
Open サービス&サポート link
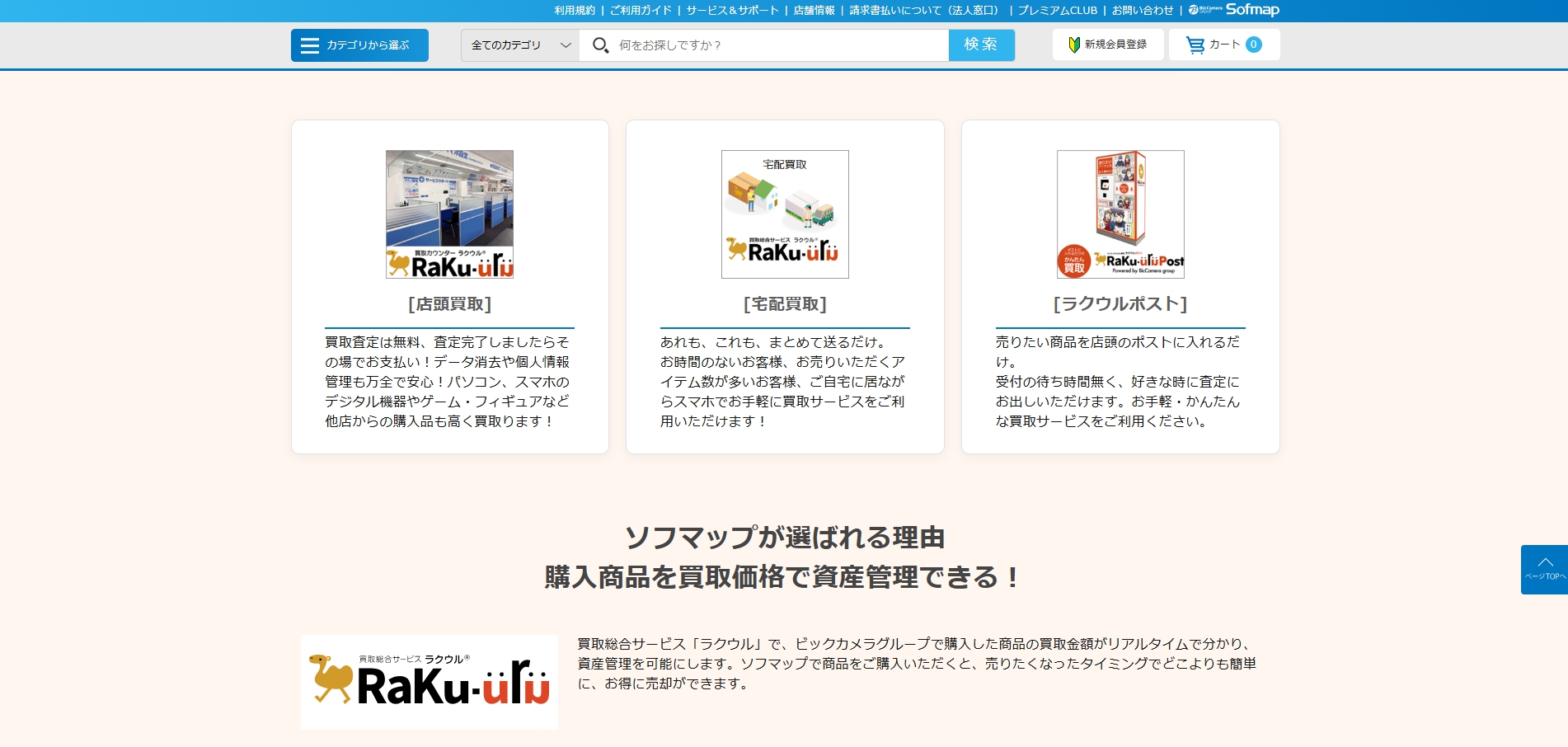(732, 11)
